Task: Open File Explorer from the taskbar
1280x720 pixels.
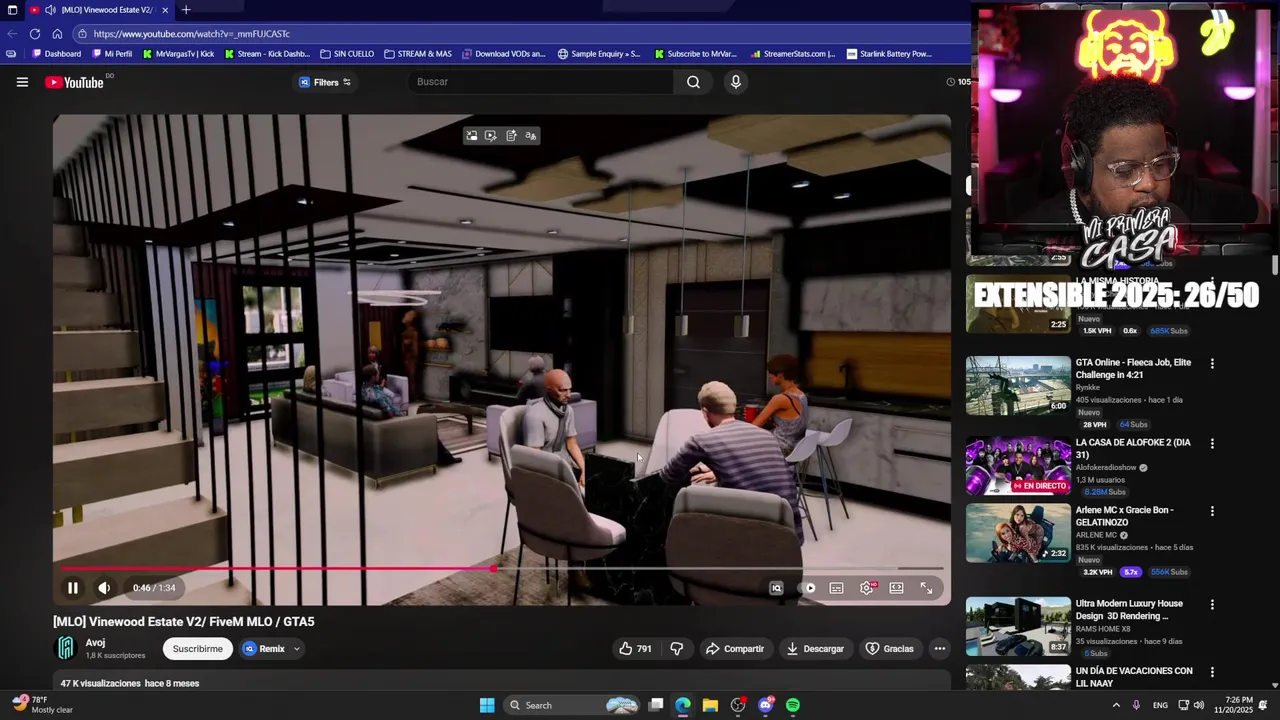Action: [710, 705]
